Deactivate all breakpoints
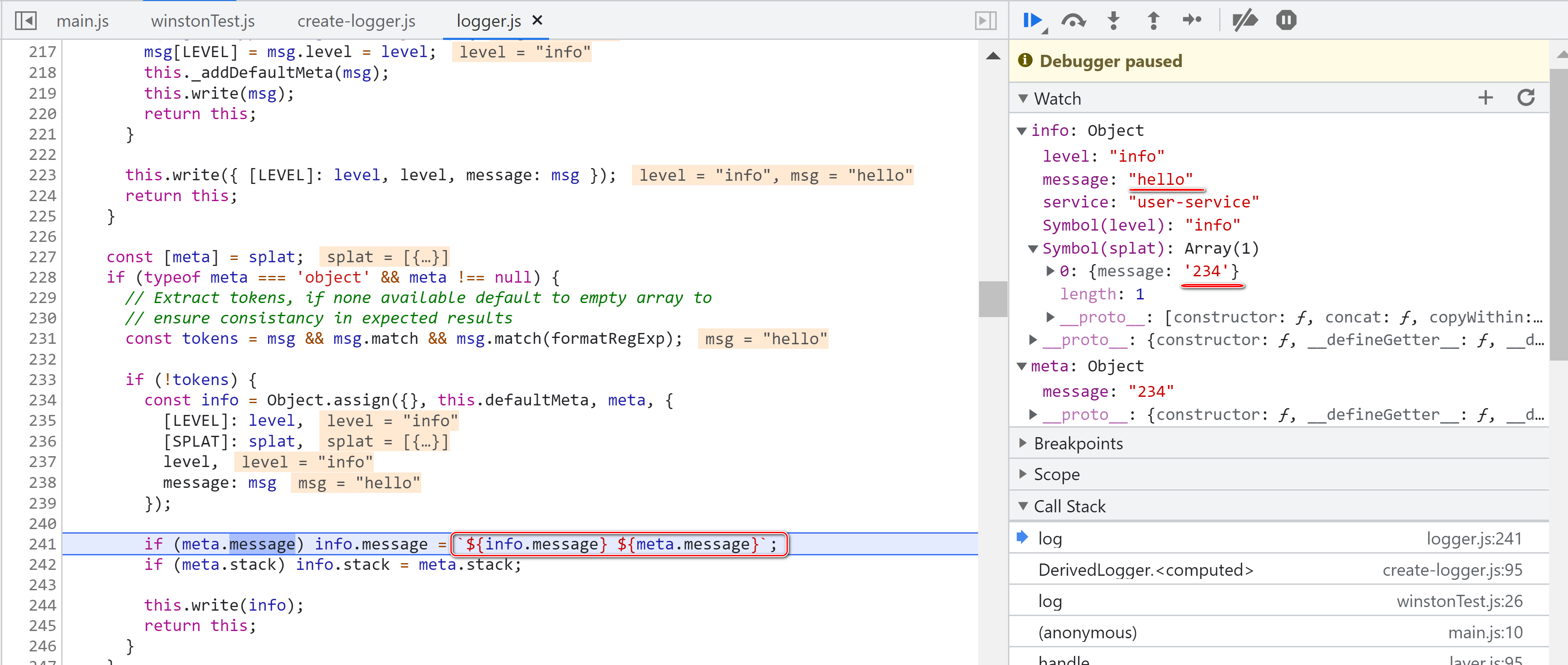The image size is (1568, 665). click(x=1245, y=21)
